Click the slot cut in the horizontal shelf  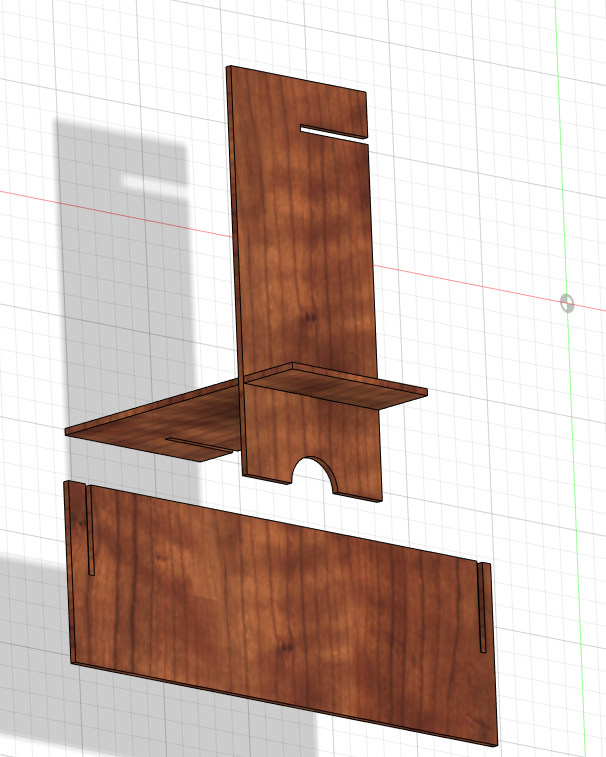pyautogui.click(x=198, y=443)
